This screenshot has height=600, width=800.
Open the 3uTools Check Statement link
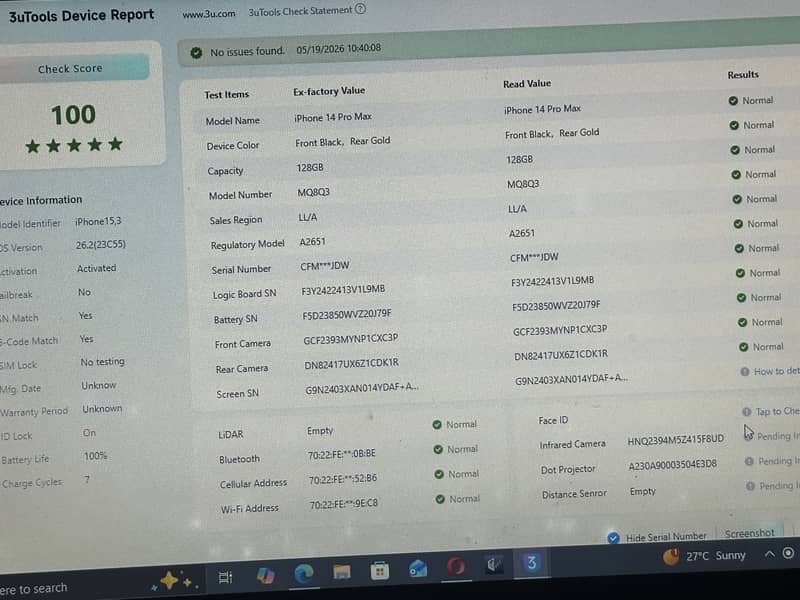coord(300,11)
